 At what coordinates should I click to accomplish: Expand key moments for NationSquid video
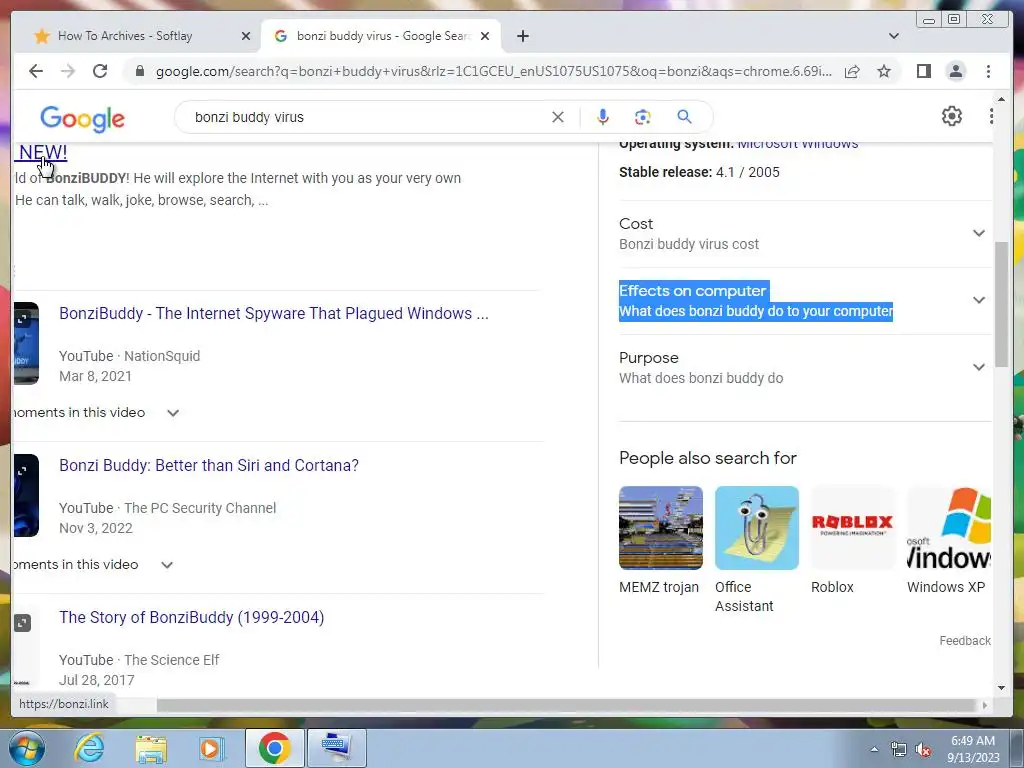point(172,413)
